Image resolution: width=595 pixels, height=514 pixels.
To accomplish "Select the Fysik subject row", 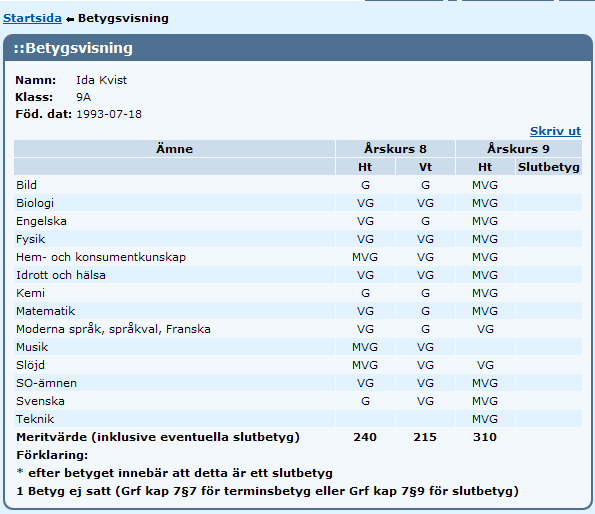I will (298, 239).
